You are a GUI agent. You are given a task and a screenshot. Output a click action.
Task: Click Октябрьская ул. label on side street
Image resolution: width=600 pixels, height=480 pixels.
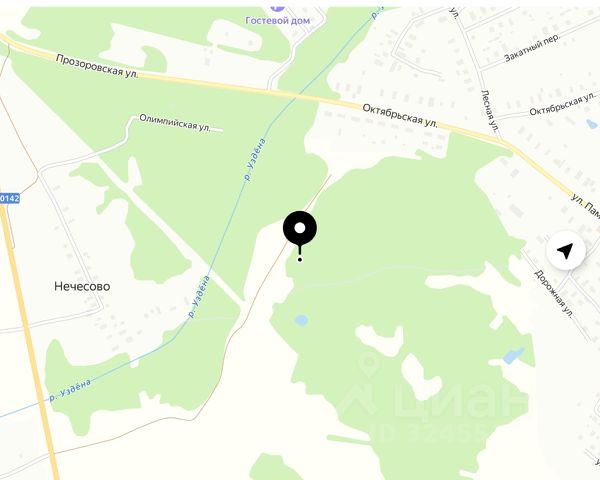tap(562, 103)
